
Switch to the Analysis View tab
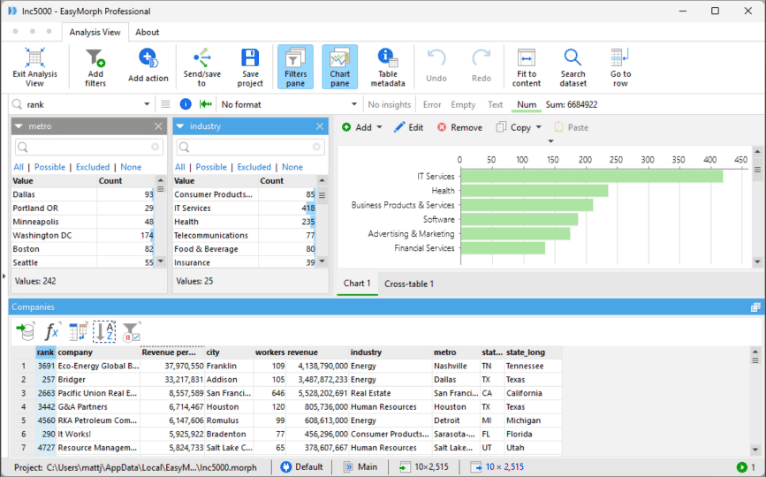pyautogui.click(x=95, y=32)
